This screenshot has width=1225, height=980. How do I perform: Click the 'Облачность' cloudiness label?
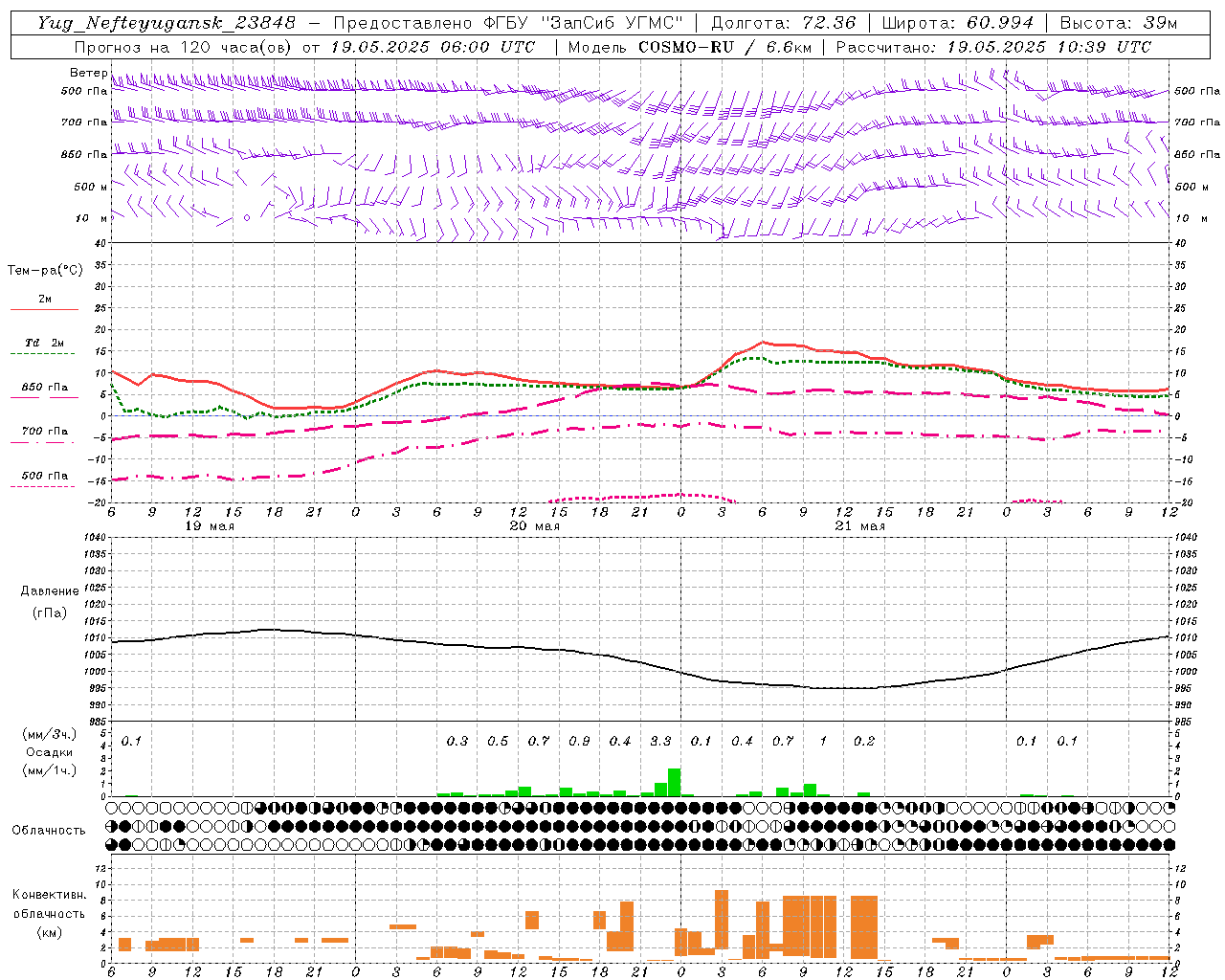(x=49, y=831)
